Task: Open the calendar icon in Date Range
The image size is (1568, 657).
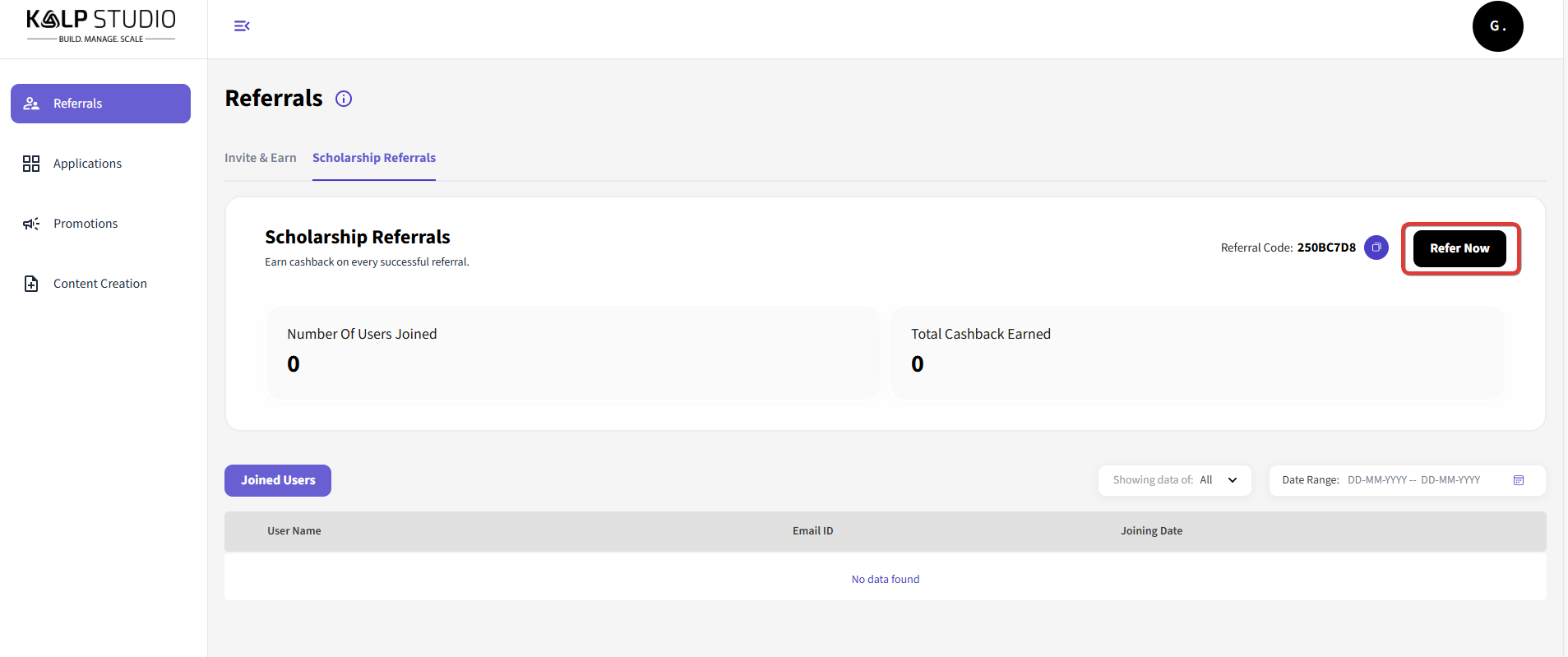Action: click(1518, 480)
